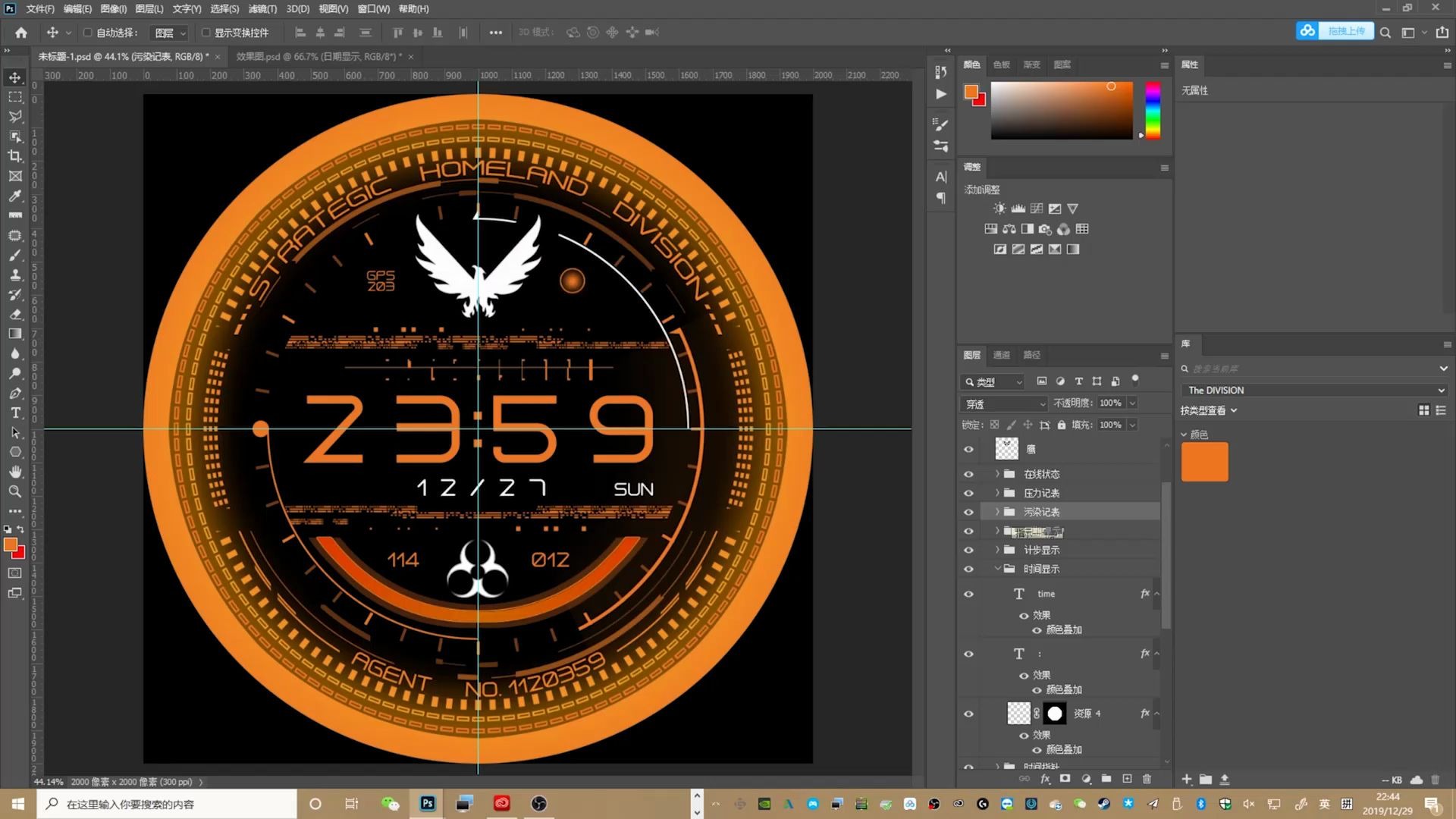
Task: Select the Eraser tool
Action: pos(15,314)
